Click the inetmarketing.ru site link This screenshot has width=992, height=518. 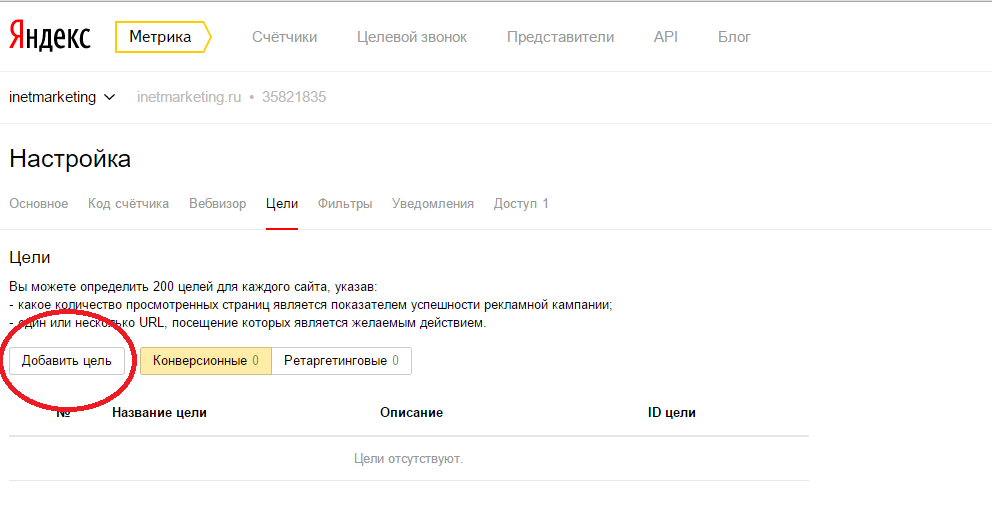pos(189,97)
